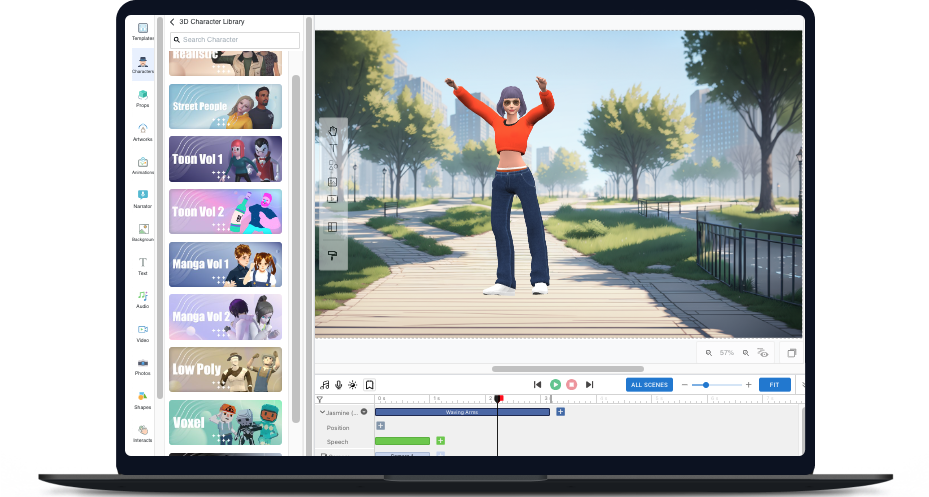Open the Narrator tool in the sidebar

143,197
